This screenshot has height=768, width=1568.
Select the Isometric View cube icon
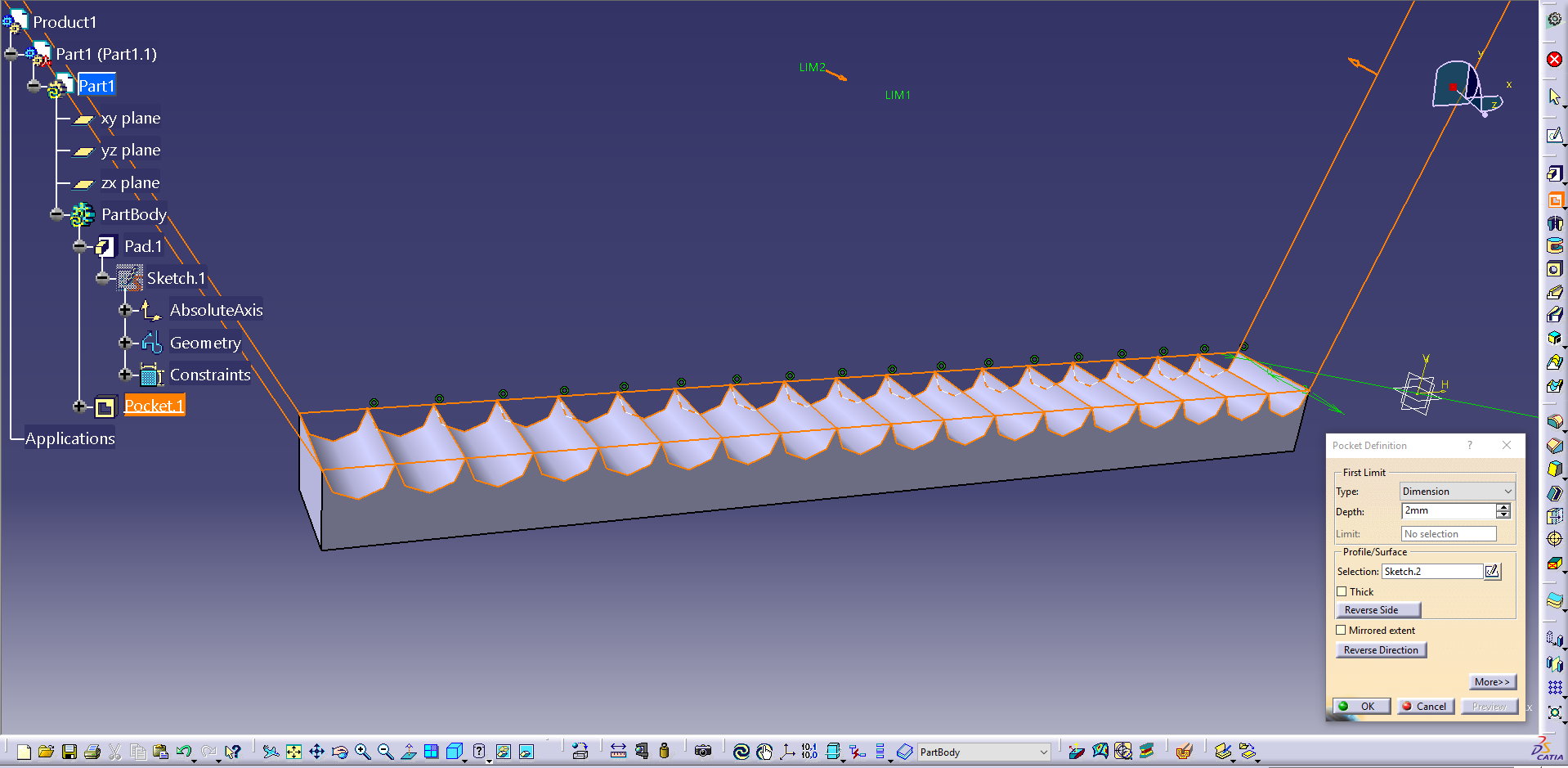click(455, 752)
